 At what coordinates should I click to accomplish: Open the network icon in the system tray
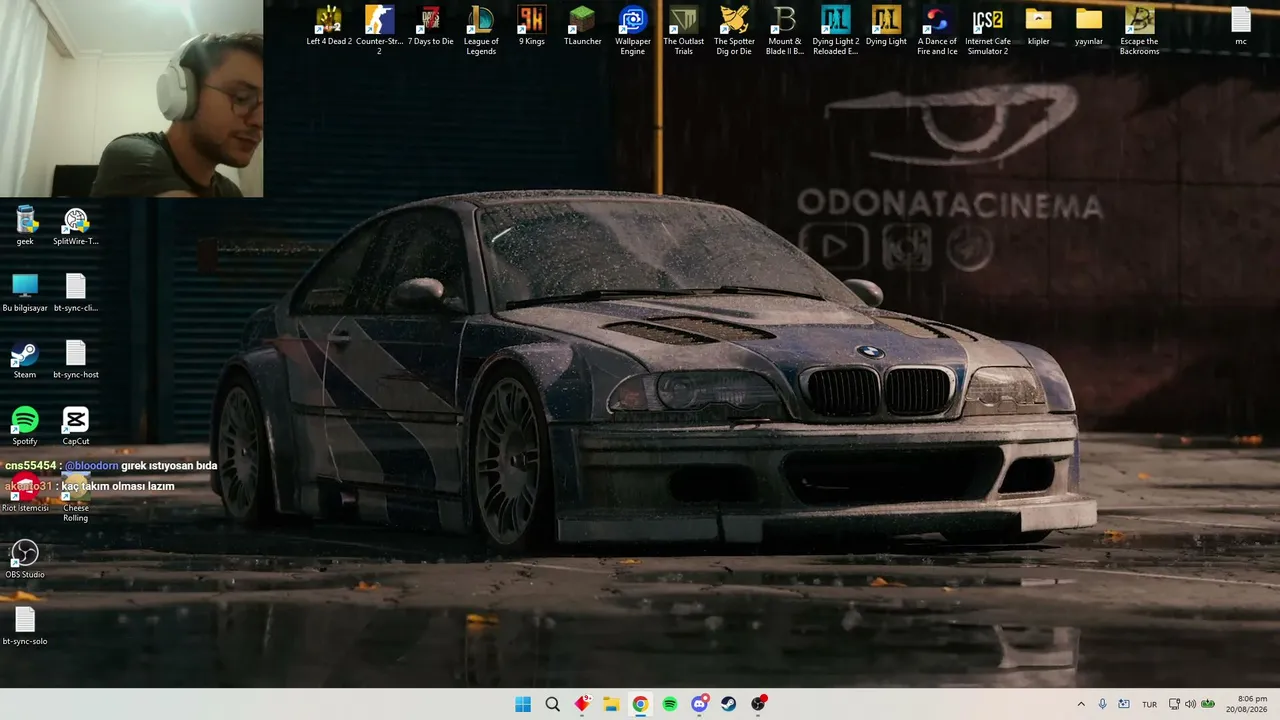(x=1174, y=704)
